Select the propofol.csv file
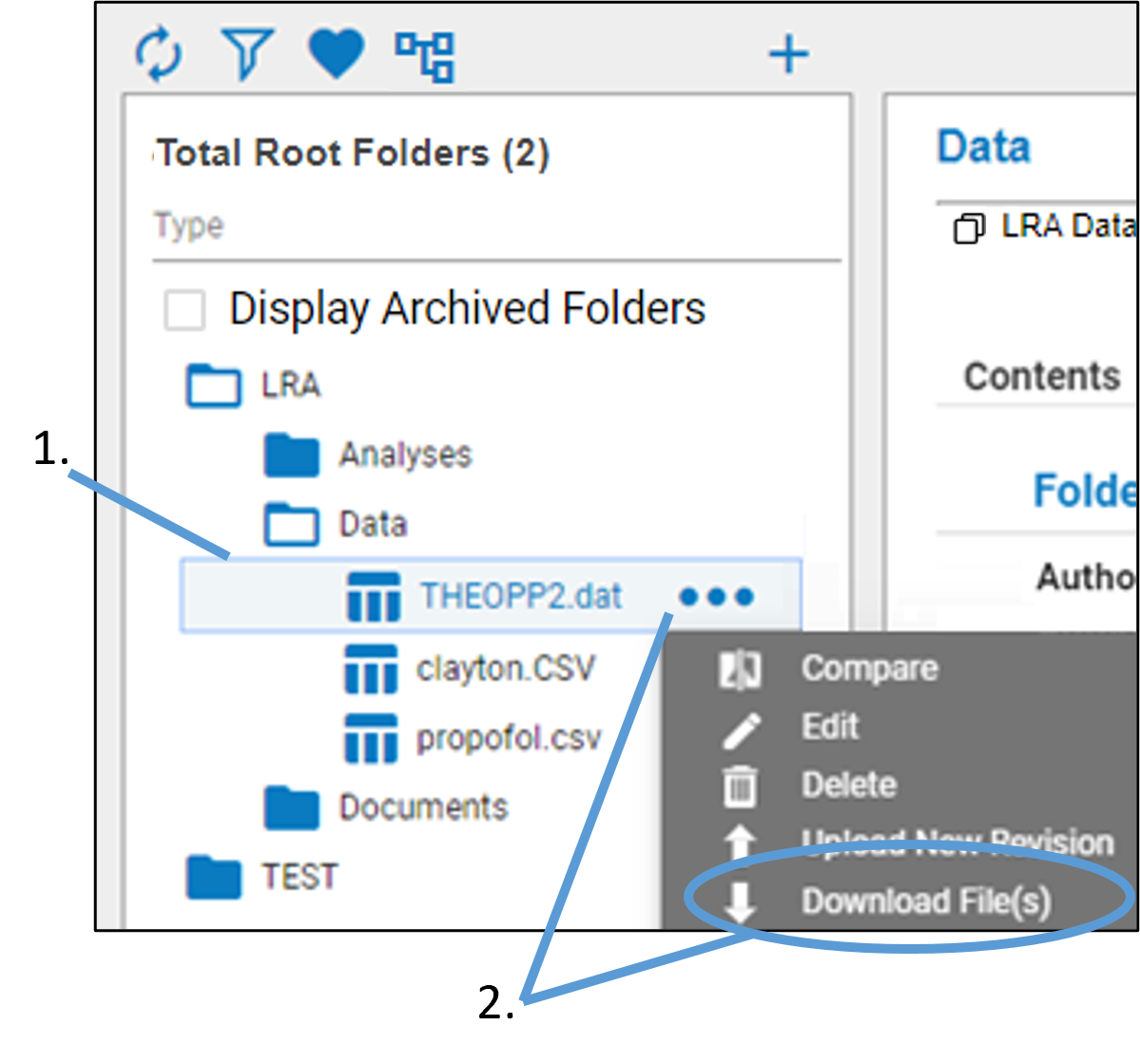Screen dimensions: 1140x1064 pos(509,737)
